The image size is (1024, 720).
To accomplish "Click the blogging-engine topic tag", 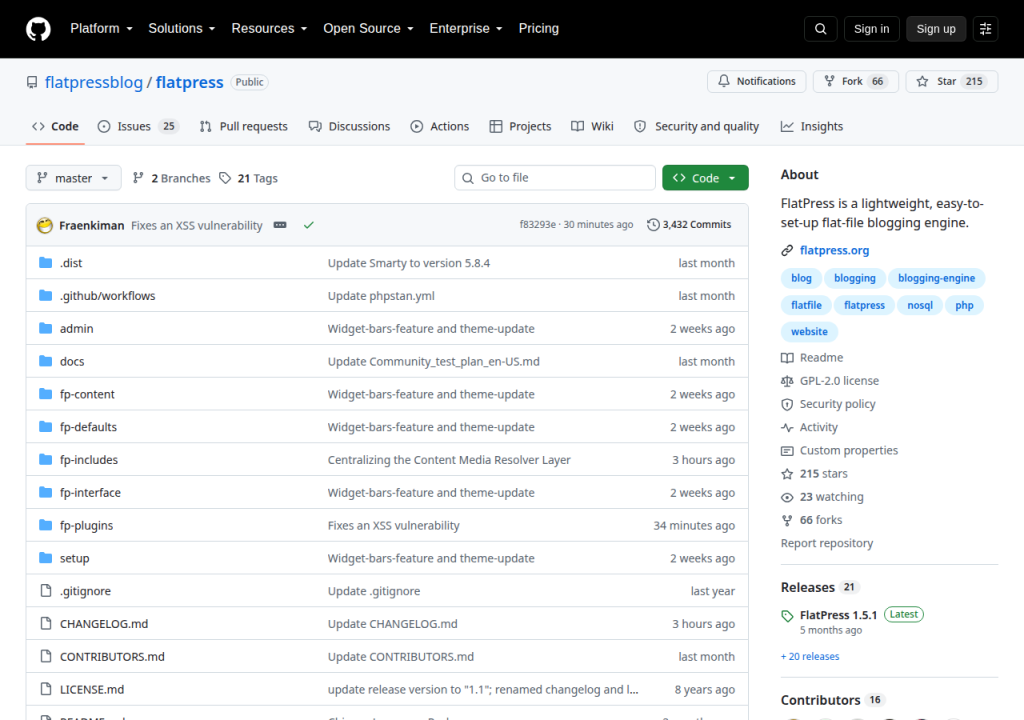I will [x=936, y=278].
